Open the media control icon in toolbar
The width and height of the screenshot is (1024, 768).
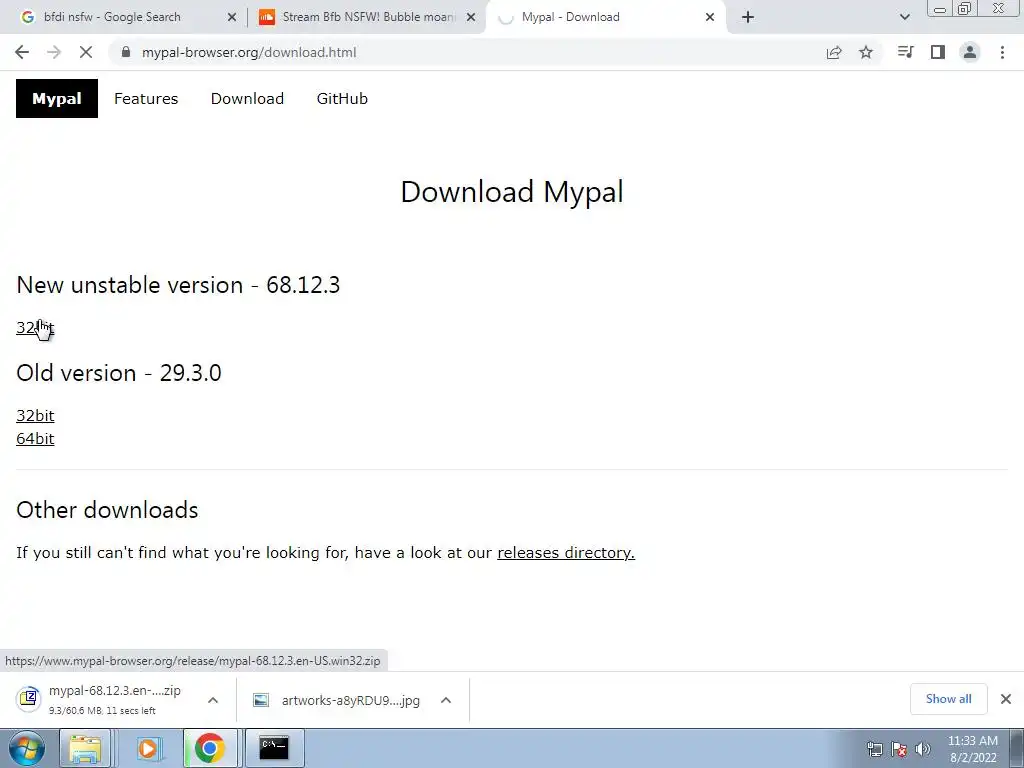pos(905,52)
